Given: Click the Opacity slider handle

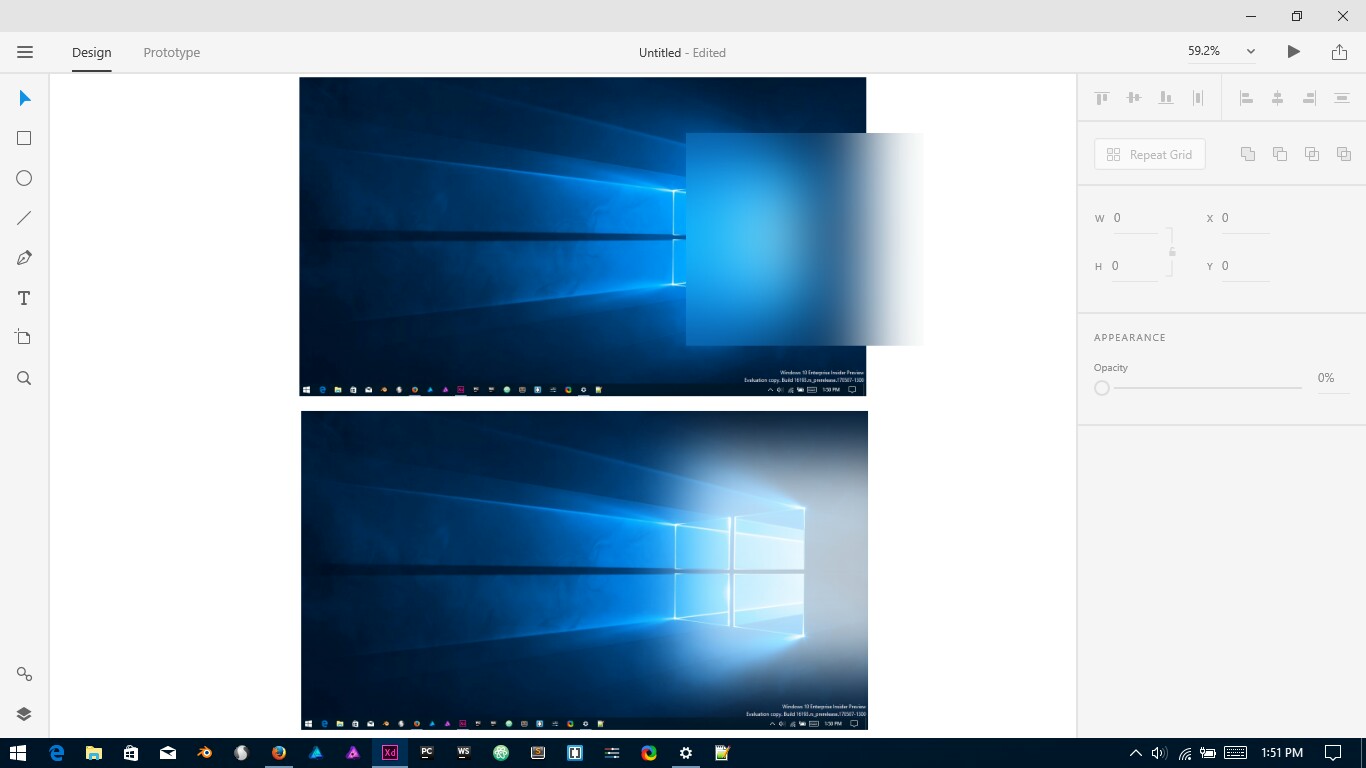Looking at the screenshot, I should (x=1102, y=388).
